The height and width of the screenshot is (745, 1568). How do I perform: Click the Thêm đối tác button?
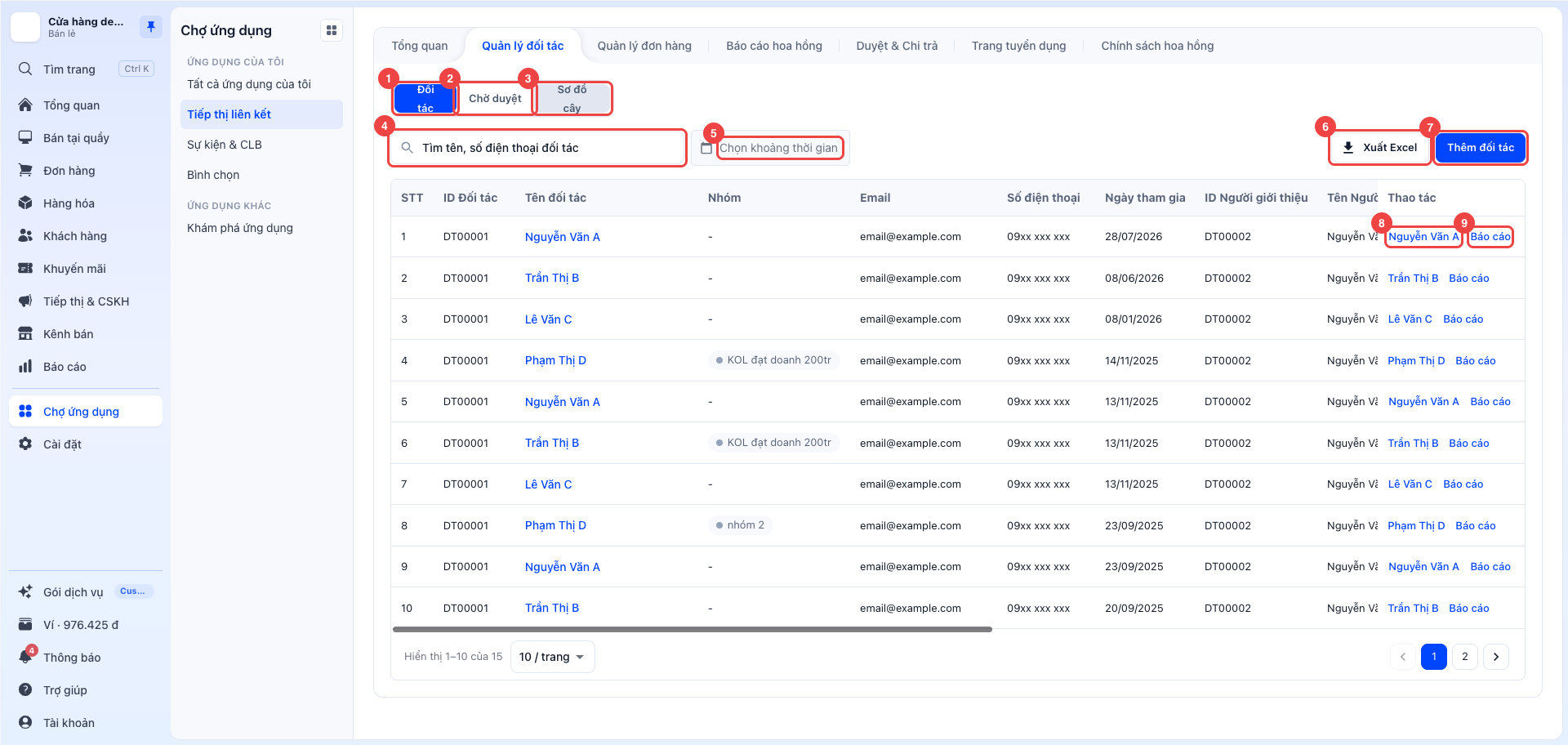pyautogui.click(x=1481, y=148)
